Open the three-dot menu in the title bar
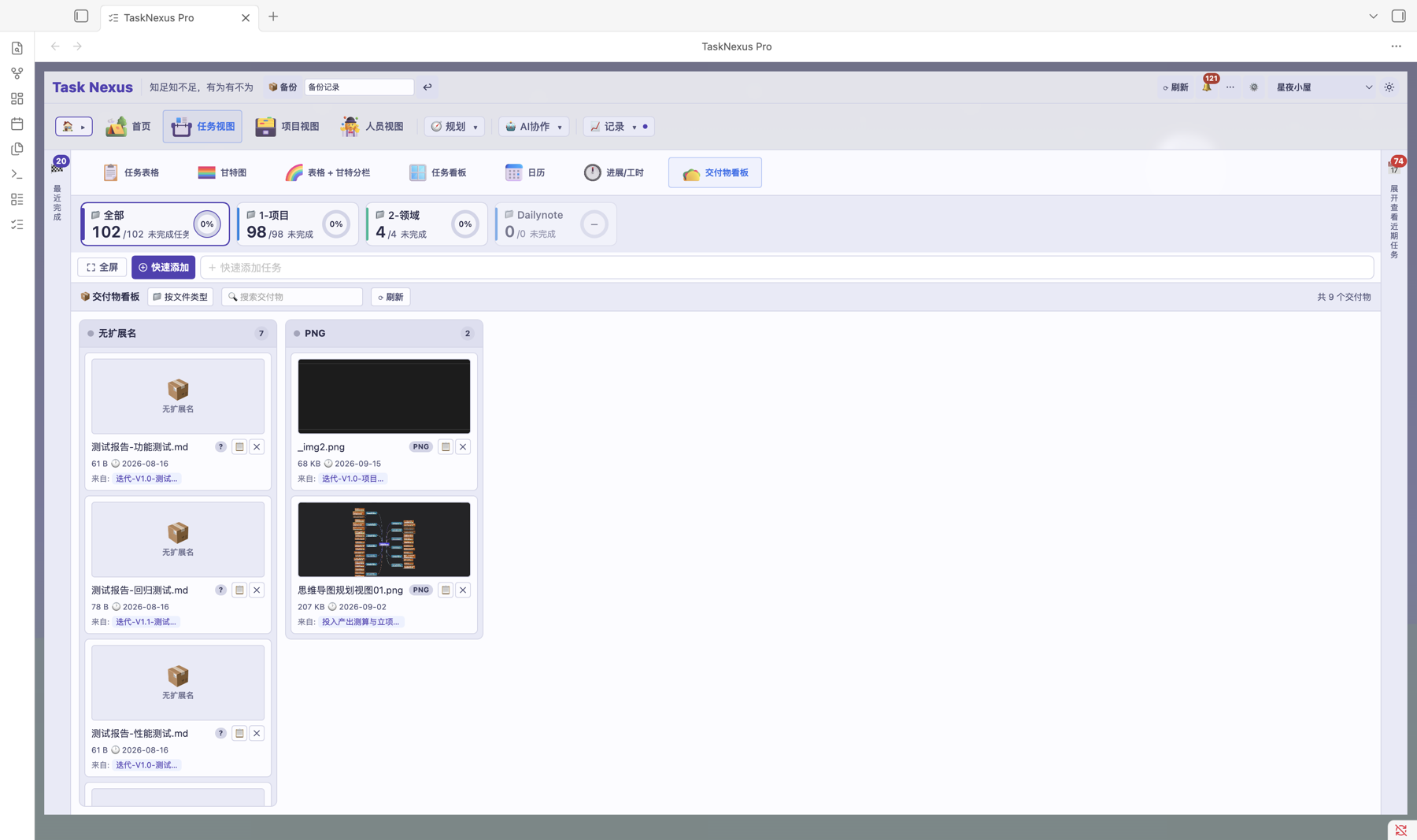This screenshot has width=1417, height=840. pyautogui.click(x=1397, y=46)
